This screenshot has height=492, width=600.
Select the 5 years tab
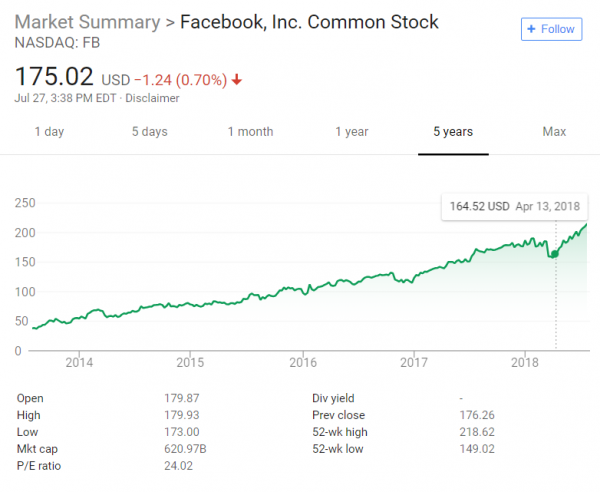point(453,132)
